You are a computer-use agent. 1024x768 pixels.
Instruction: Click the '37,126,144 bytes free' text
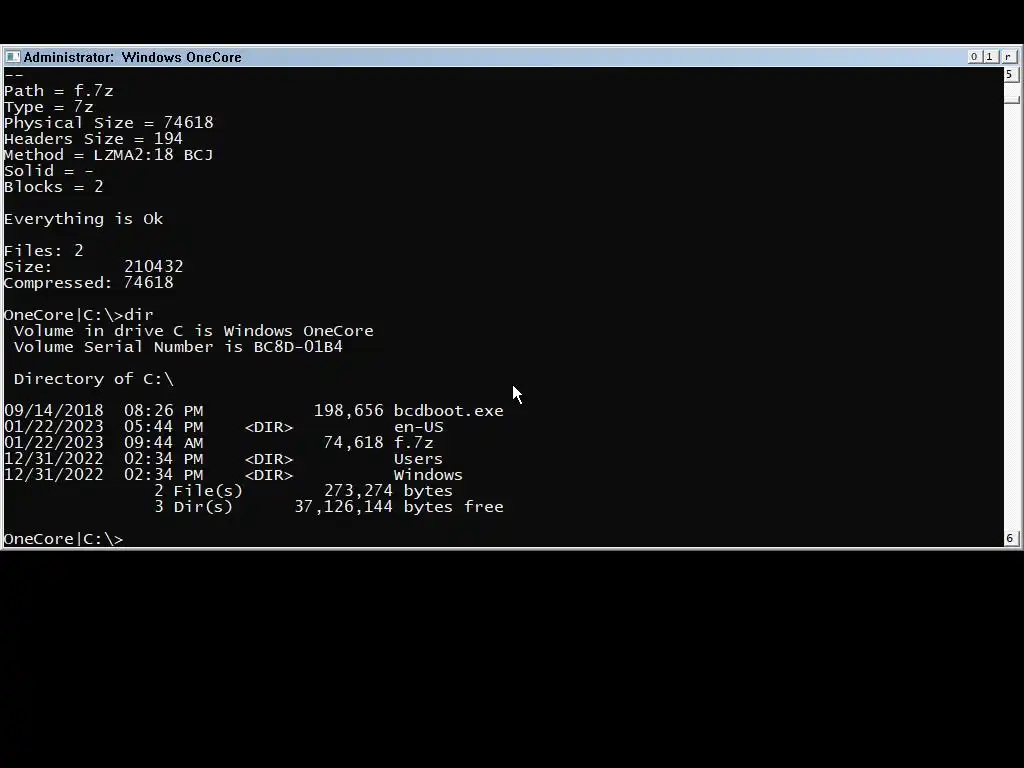tap(398, 507)
